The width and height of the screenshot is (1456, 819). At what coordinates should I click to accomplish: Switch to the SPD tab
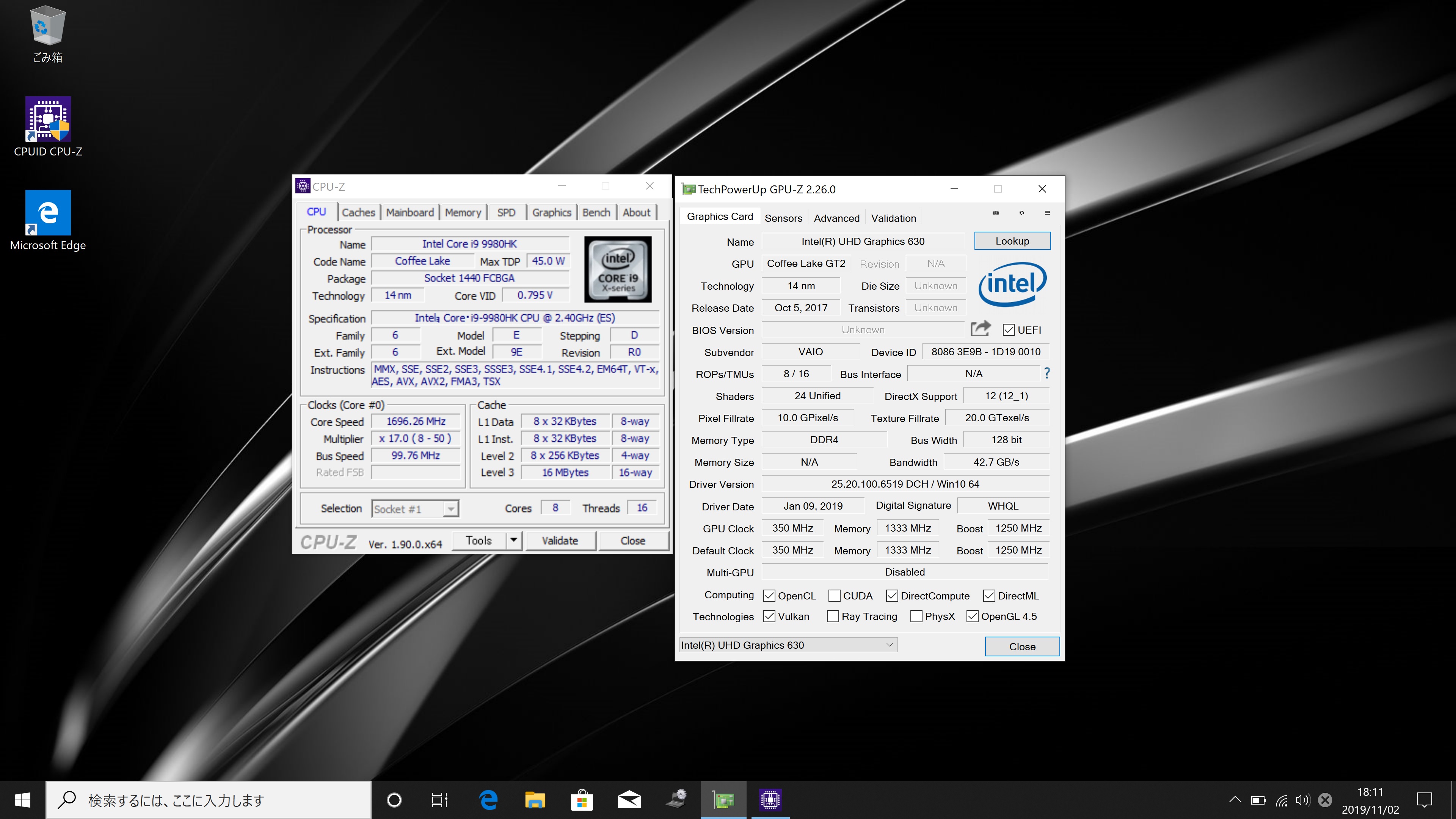click(x=507, y=212)
